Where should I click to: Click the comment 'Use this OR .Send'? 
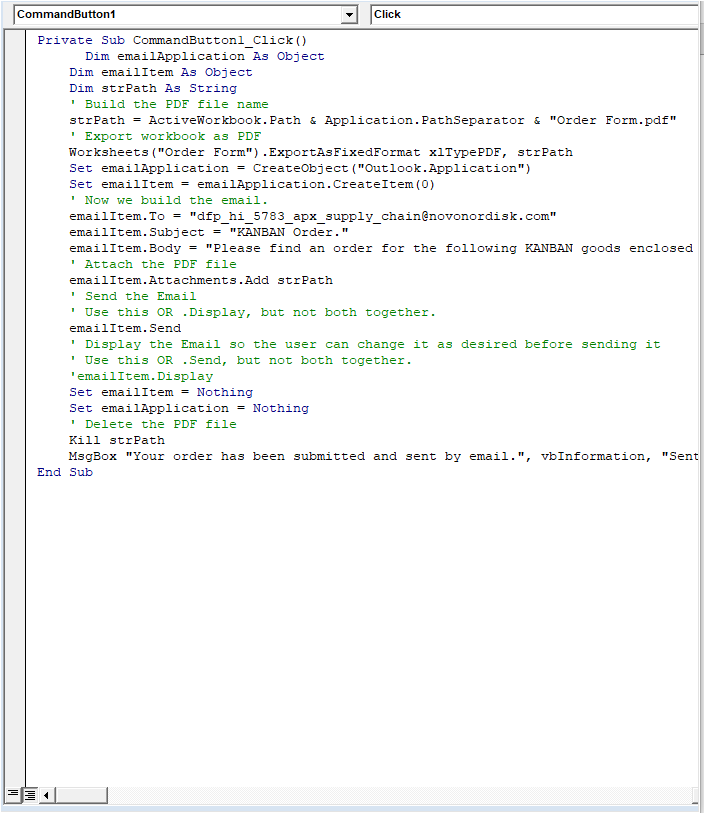[x=240, y=360]
